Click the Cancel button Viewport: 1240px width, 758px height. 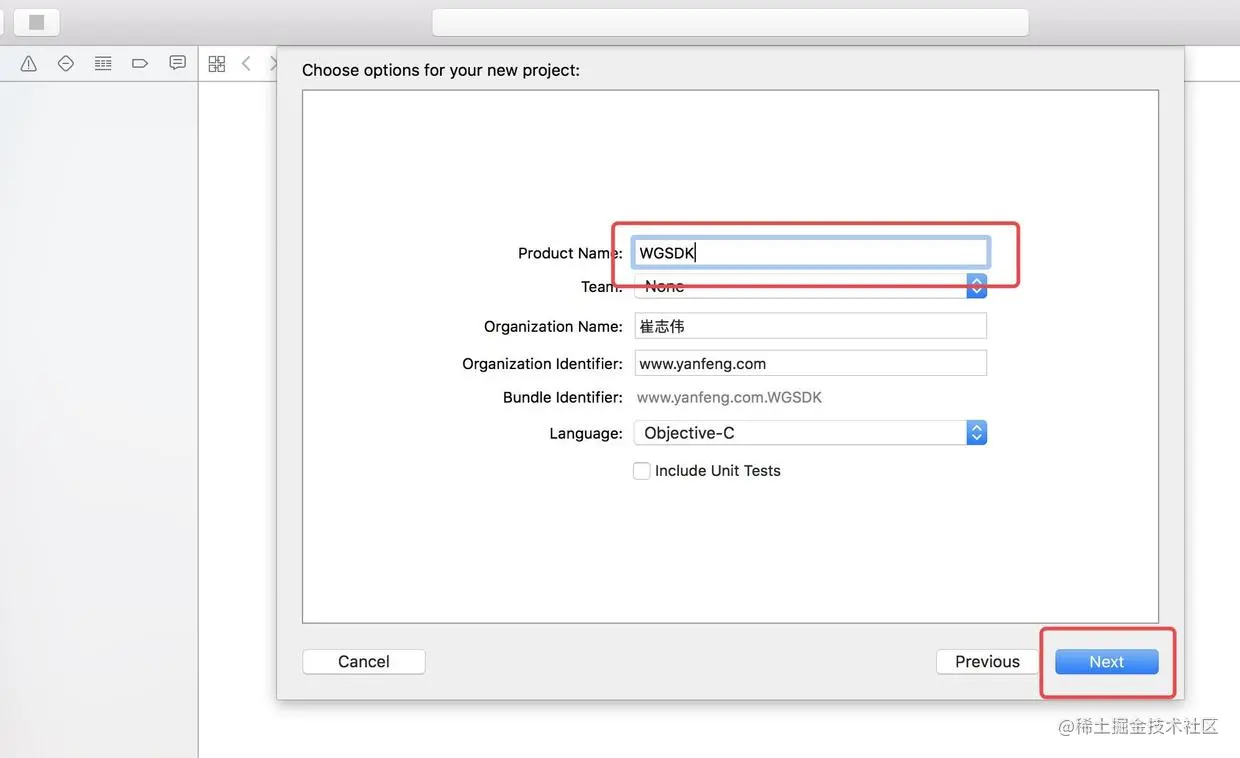(x=364, y=661)
